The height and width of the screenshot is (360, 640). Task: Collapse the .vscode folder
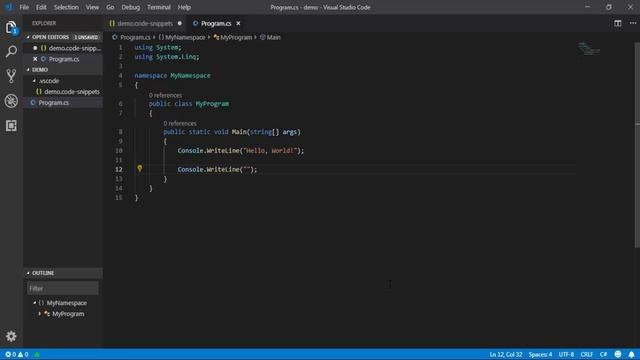click(x=34, y=81)
